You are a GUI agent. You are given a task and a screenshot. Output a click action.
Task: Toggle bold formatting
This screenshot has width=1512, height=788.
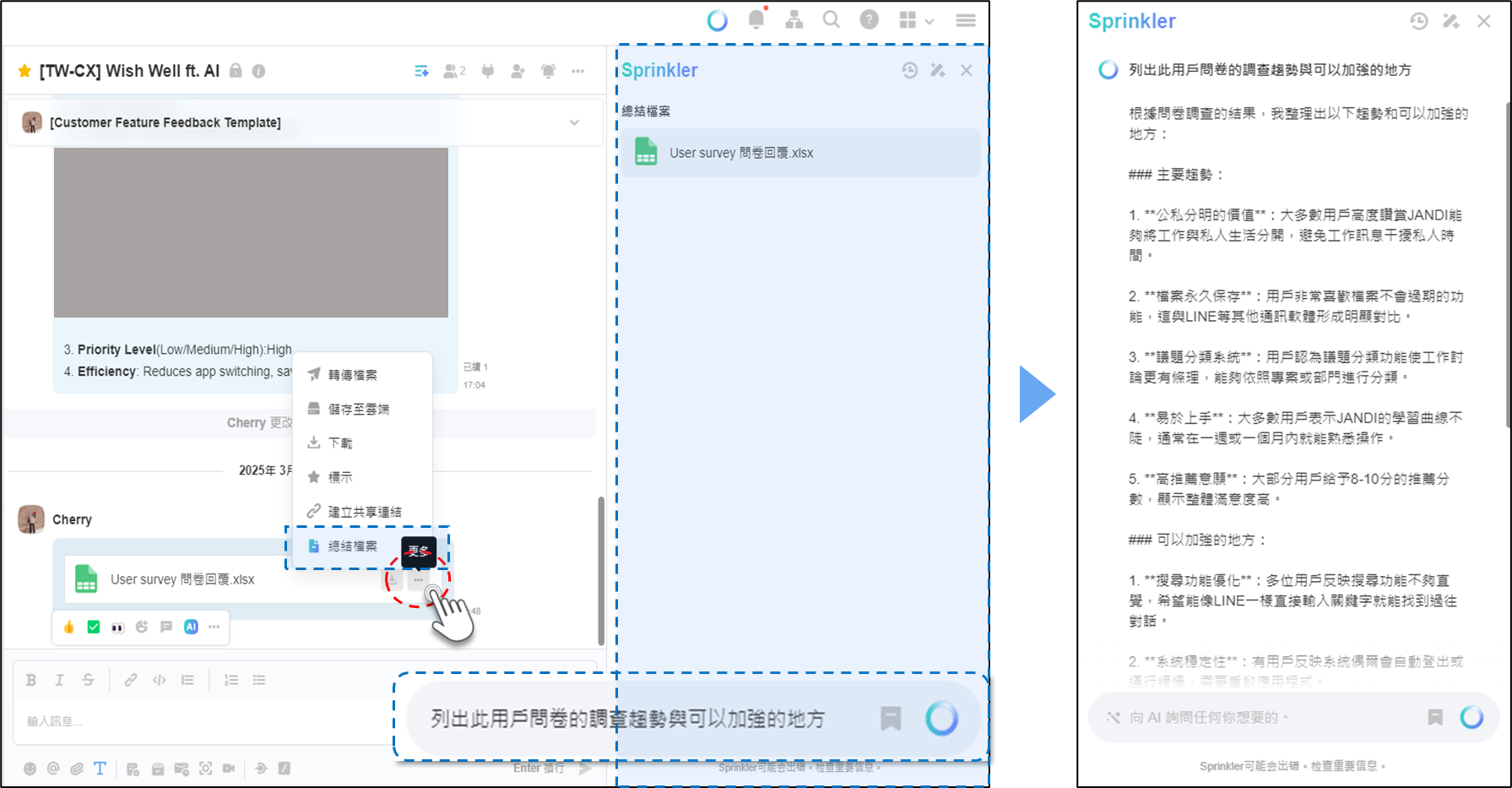coord(31,680)
